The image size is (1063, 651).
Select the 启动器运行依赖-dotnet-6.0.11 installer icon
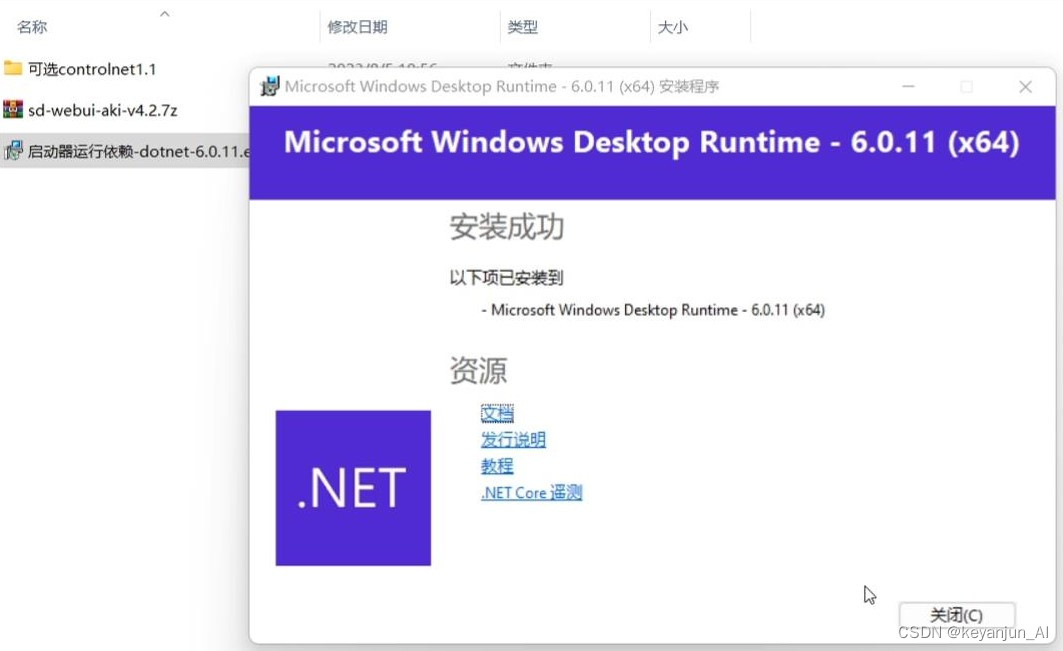pos(13,150)
